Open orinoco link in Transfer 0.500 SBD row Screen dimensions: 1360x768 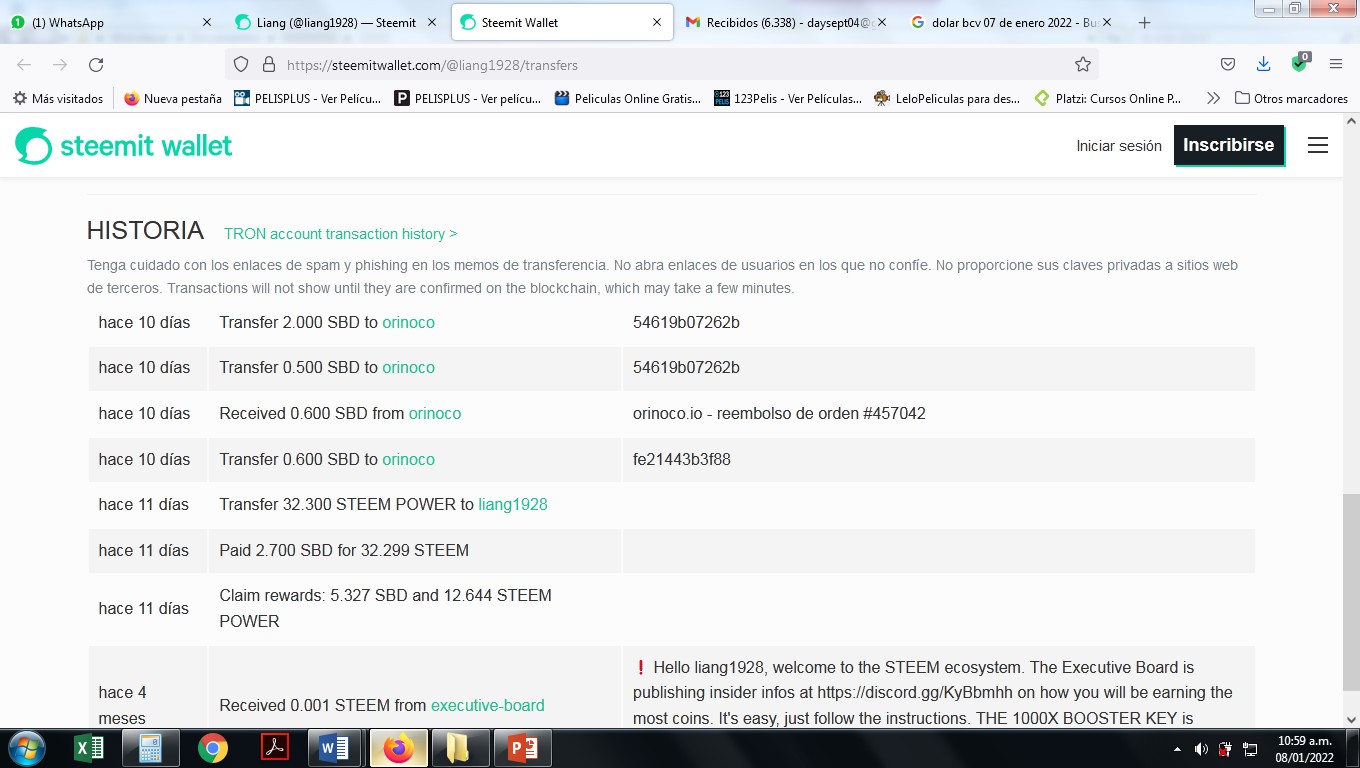pyautogui.click(x=408, y=367)
